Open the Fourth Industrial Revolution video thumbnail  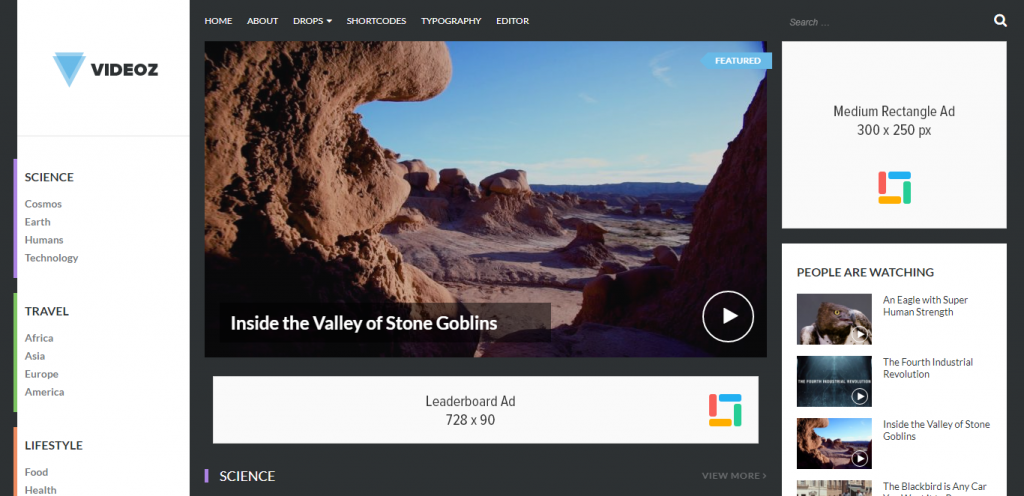pyautogui.click(x=834, y=381)
